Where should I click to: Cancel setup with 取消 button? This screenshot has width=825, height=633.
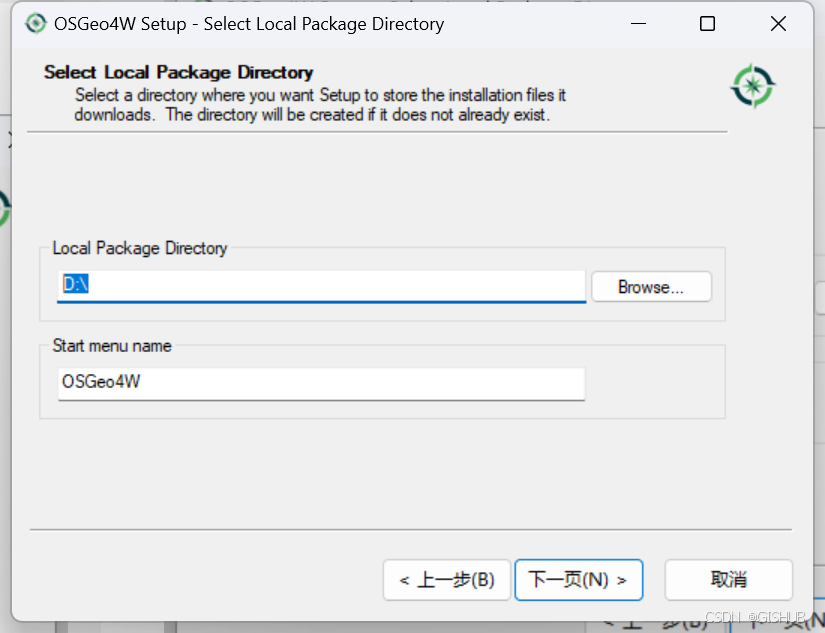(729, 580)
